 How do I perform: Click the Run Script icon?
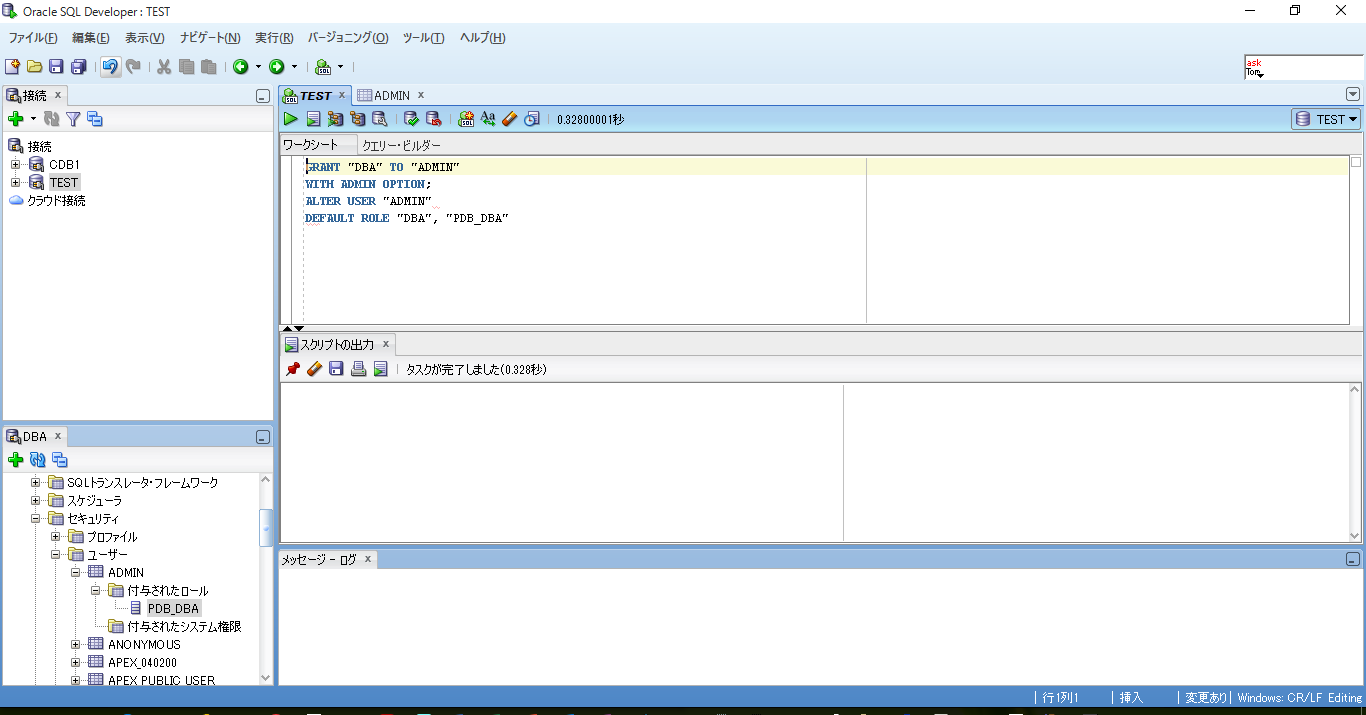point(313,119)
